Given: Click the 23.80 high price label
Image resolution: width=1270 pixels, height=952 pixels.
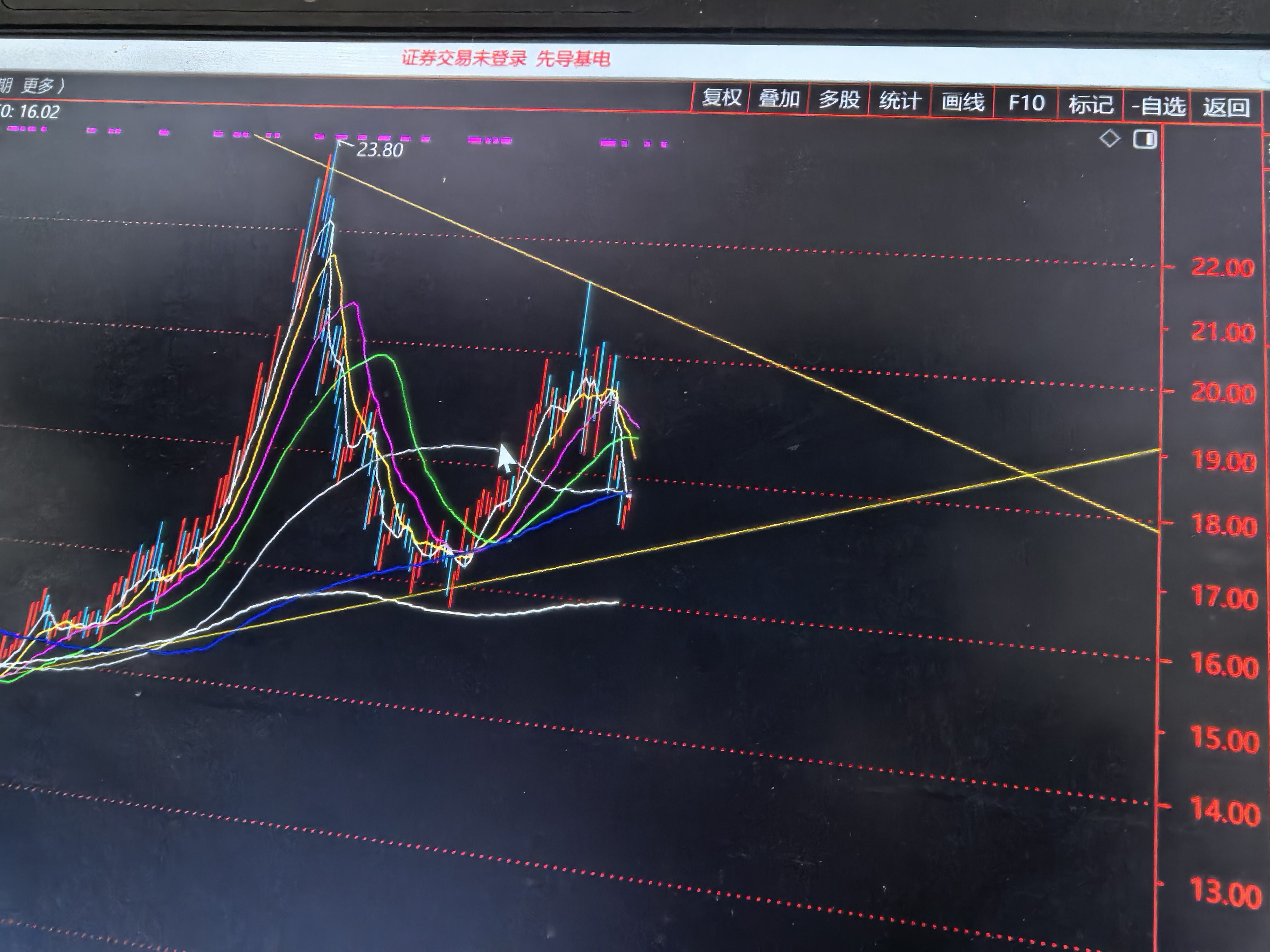Looking at the screenshot, I should tap(380, 150).
